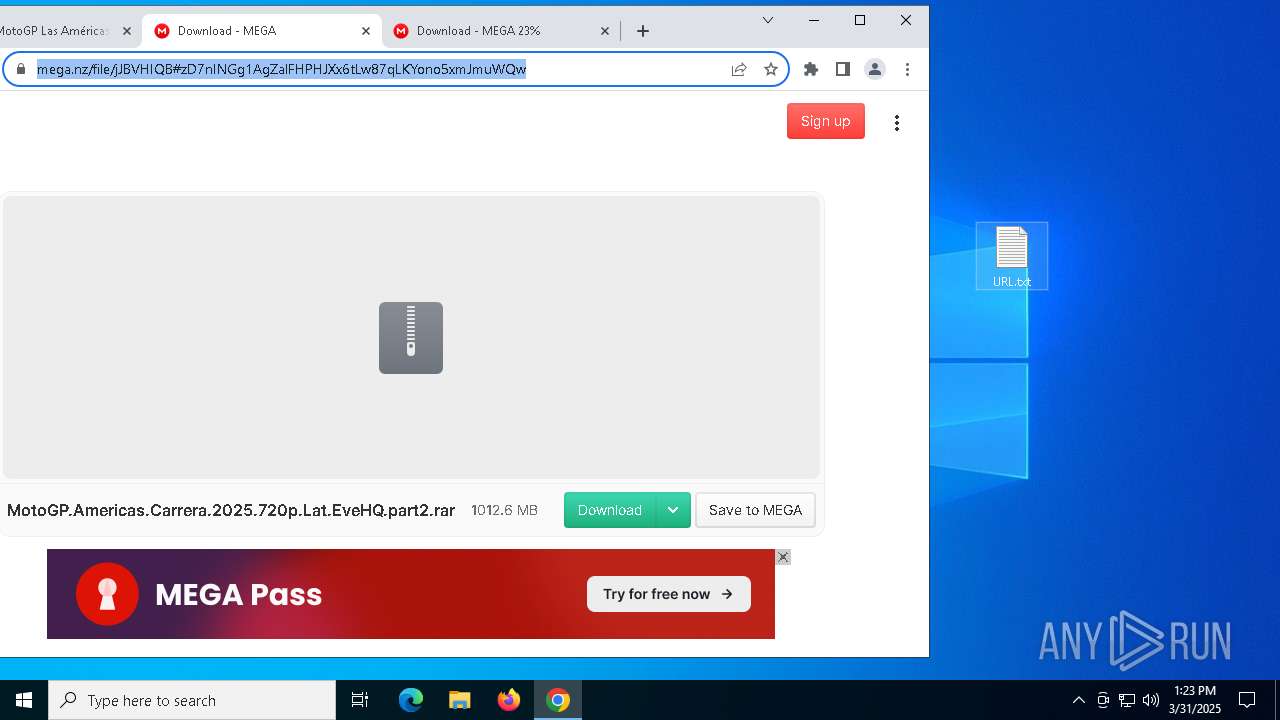Click the system tray device icon
This screenshot has height=720, width=1280.
(x=1103, y=700)
